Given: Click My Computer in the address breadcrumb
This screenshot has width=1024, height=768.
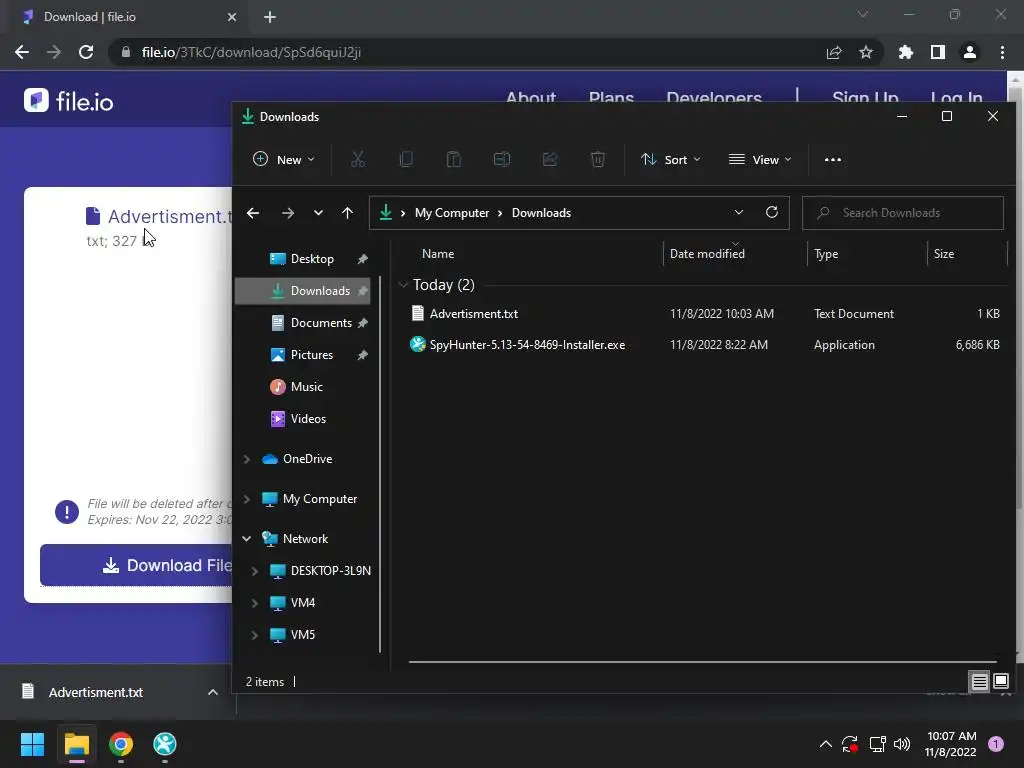Looking at the screenshot, I should point(452,213).
